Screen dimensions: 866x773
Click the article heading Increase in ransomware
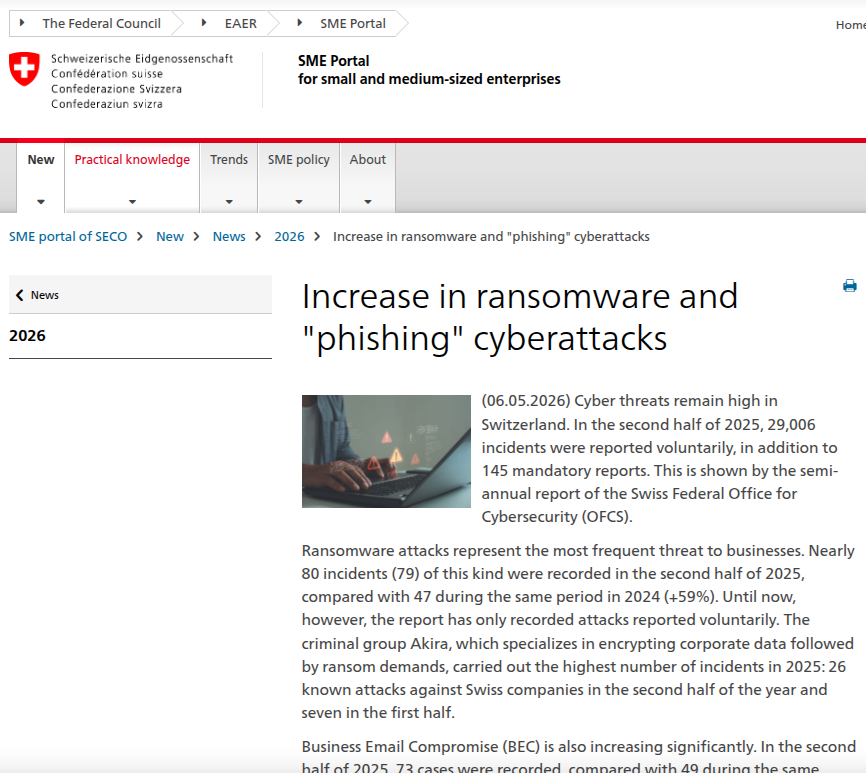520,317
